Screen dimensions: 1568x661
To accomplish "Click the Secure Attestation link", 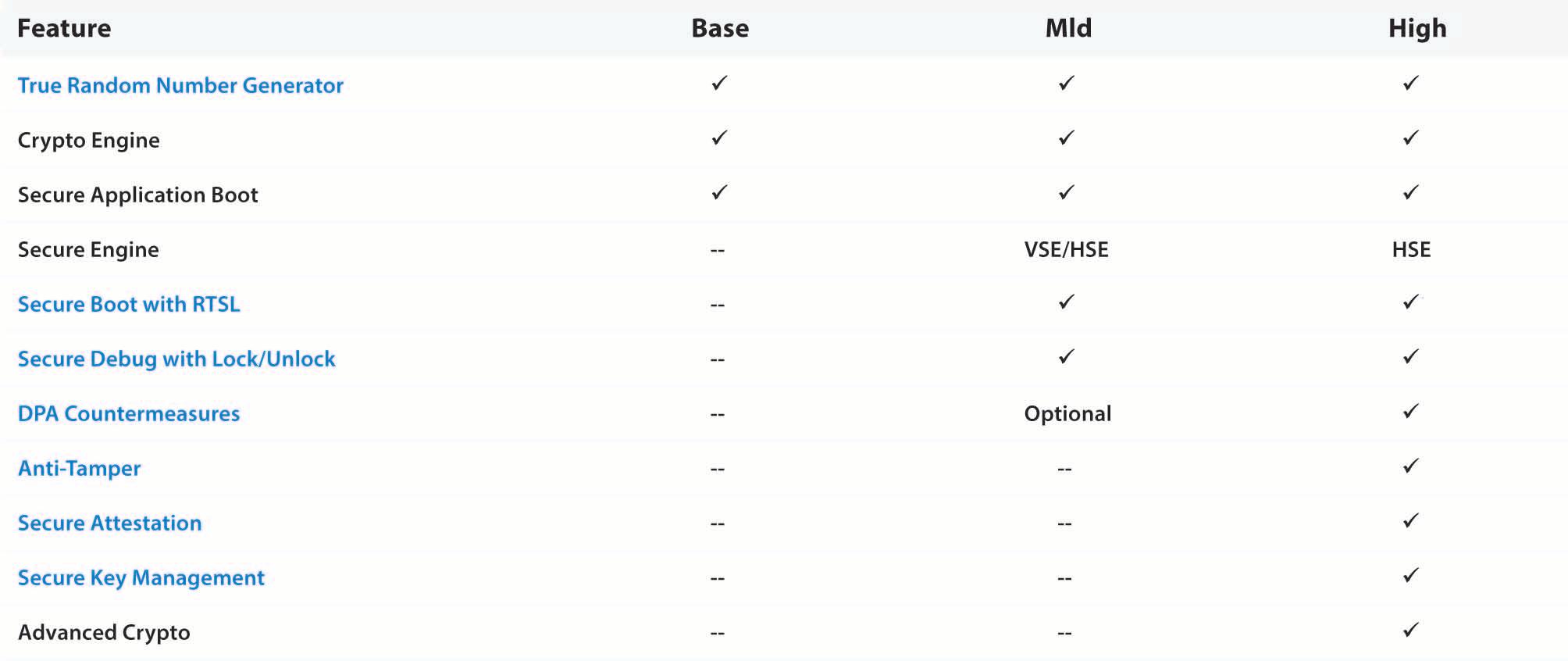I will (110, 523).
